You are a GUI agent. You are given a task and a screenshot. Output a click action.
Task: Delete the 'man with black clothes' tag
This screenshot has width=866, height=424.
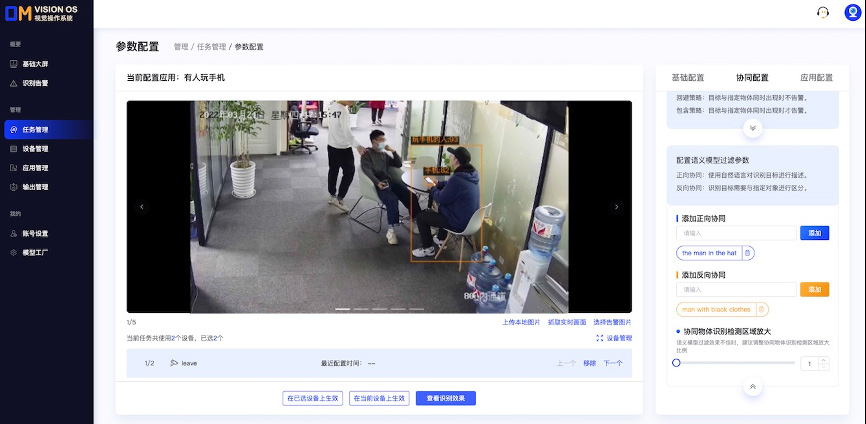click(x=761, y=309)
